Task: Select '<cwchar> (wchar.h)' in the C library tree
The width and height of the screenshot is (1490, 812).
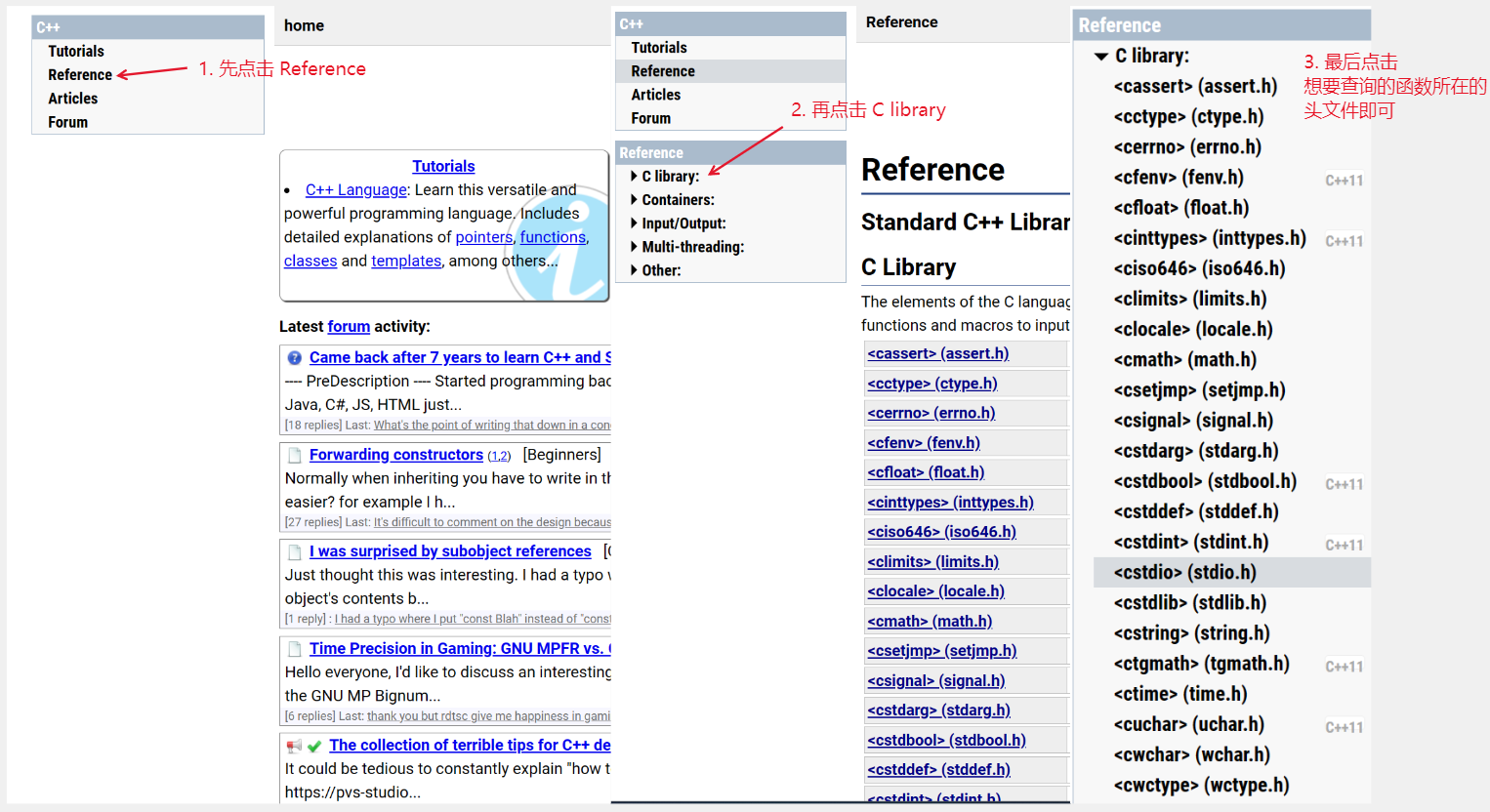Action: pos(1191,754)
